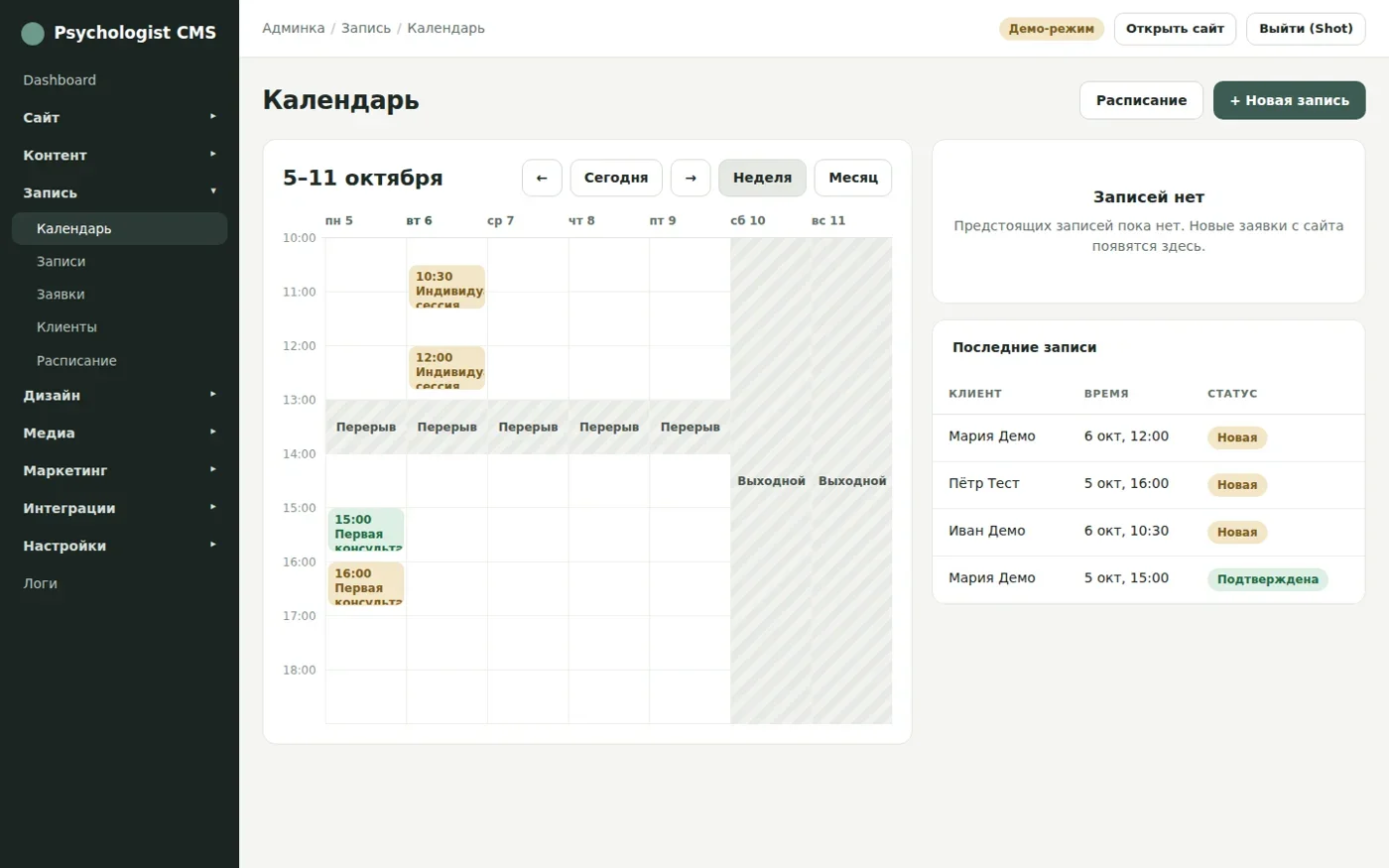1389x868 pixels.
Task: Switch calendar to Месяц view
Action: pyautogui.click(x=853, y=178)
